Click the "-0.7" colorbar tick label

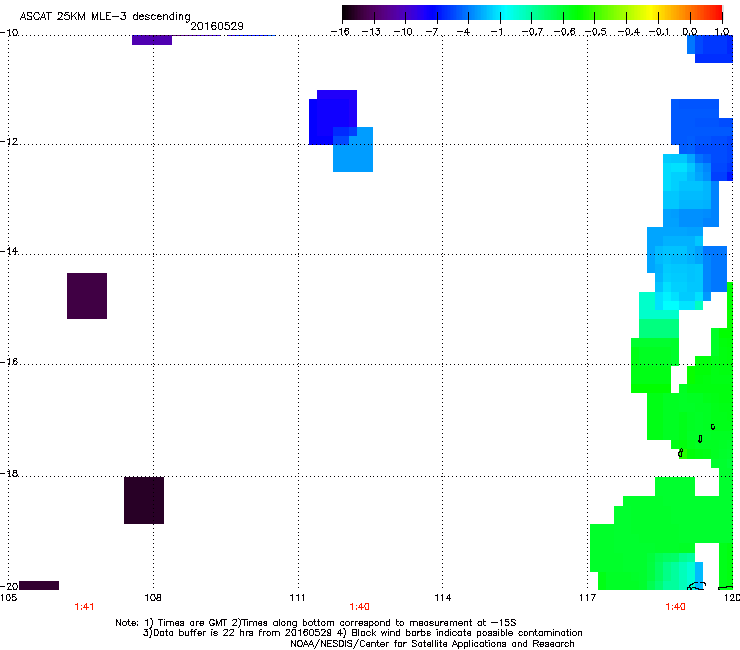(x=532, y=32)
